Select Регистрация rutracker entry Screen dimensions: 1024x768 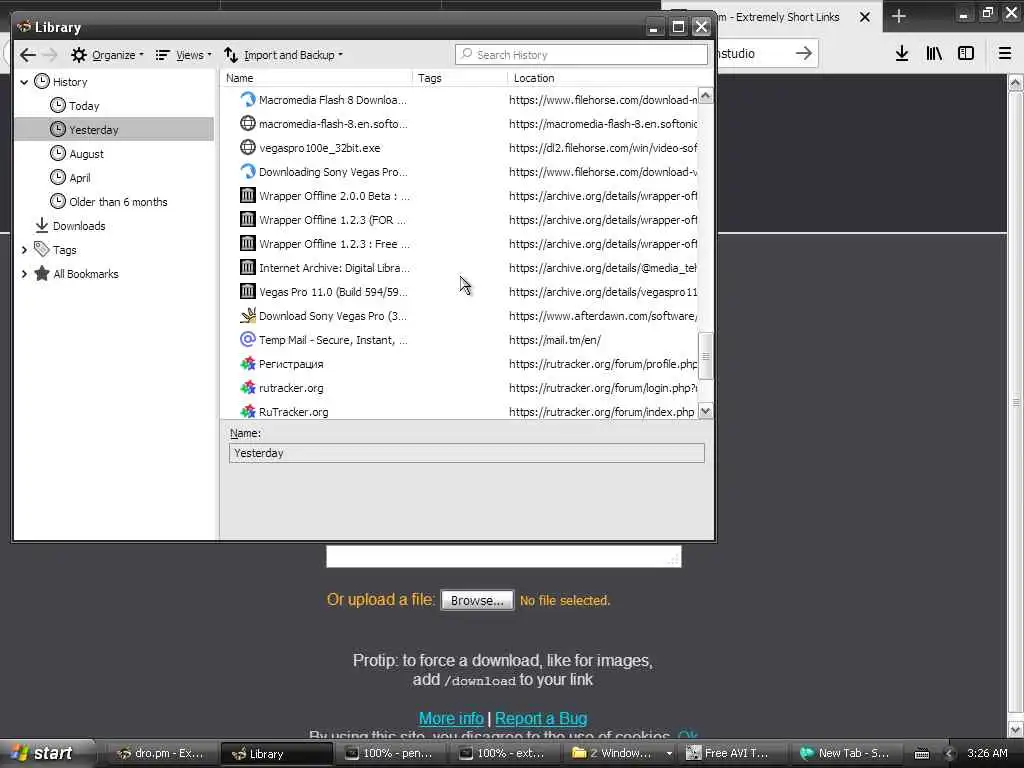[460, 364]
